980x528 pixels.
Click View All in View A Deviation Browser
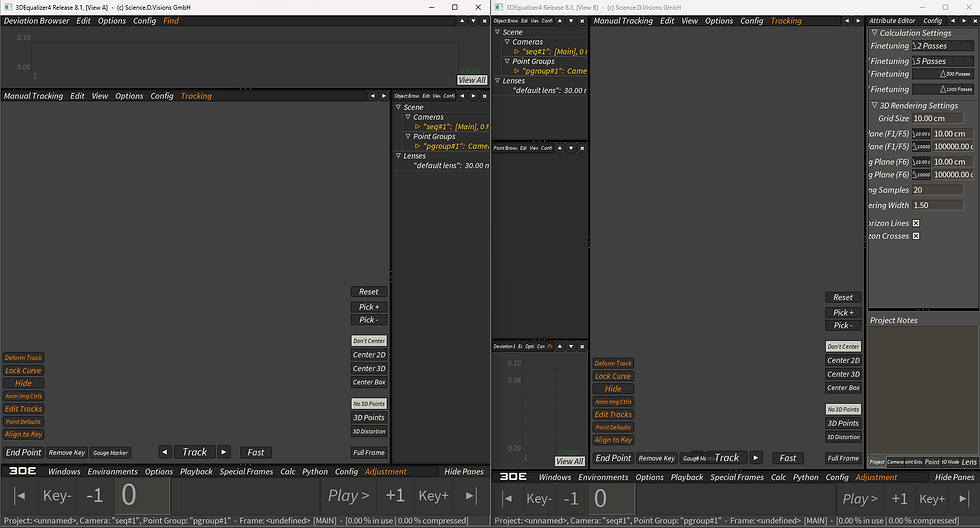(472, 80)
